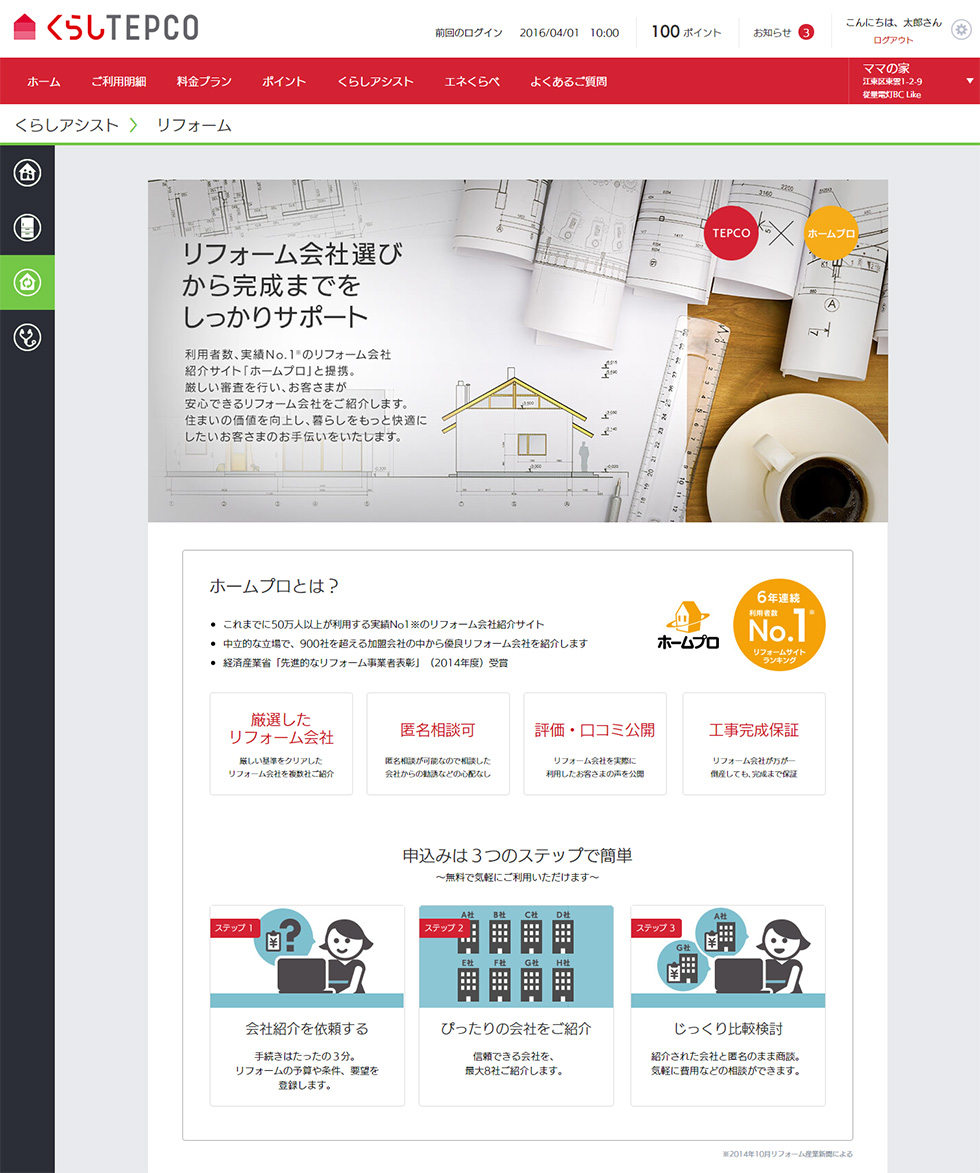Image resolution: width=980 pixels, height=1173 pixels.
Task: Open the エネくらべ menu
Action: tap(472, 82)
